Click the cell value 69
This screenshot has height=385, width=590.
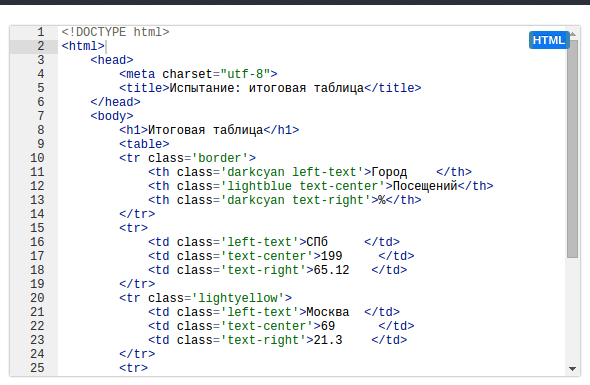328,326
